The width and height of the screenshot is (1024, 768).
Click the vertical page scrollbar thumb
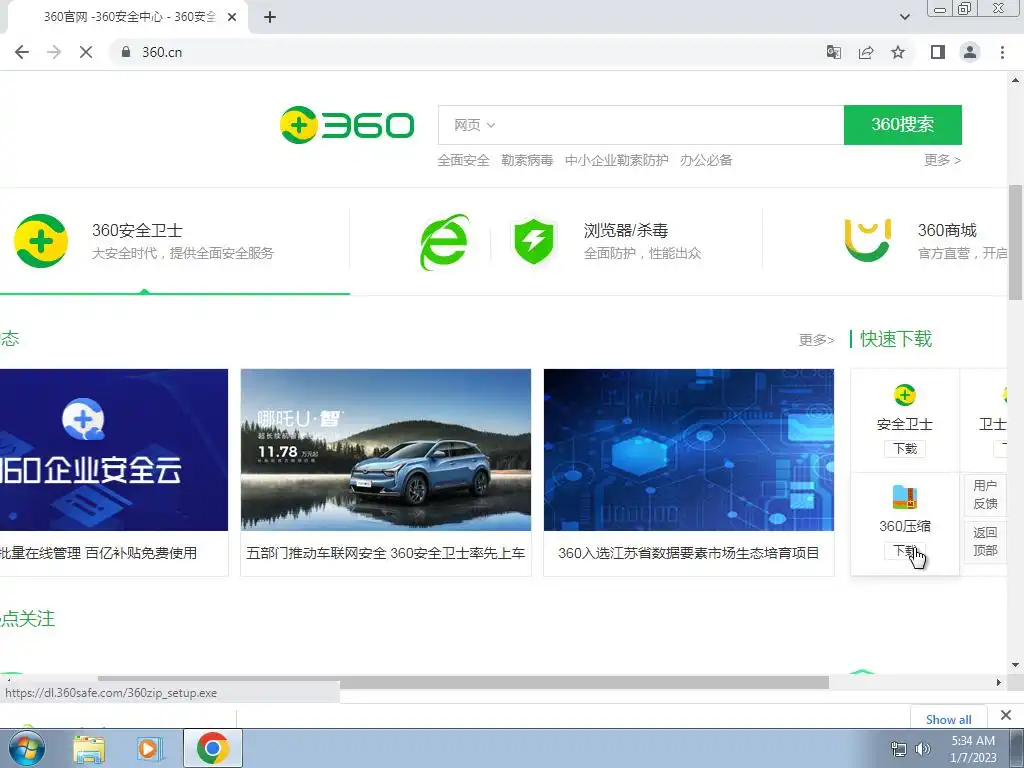coord(1016,242)
